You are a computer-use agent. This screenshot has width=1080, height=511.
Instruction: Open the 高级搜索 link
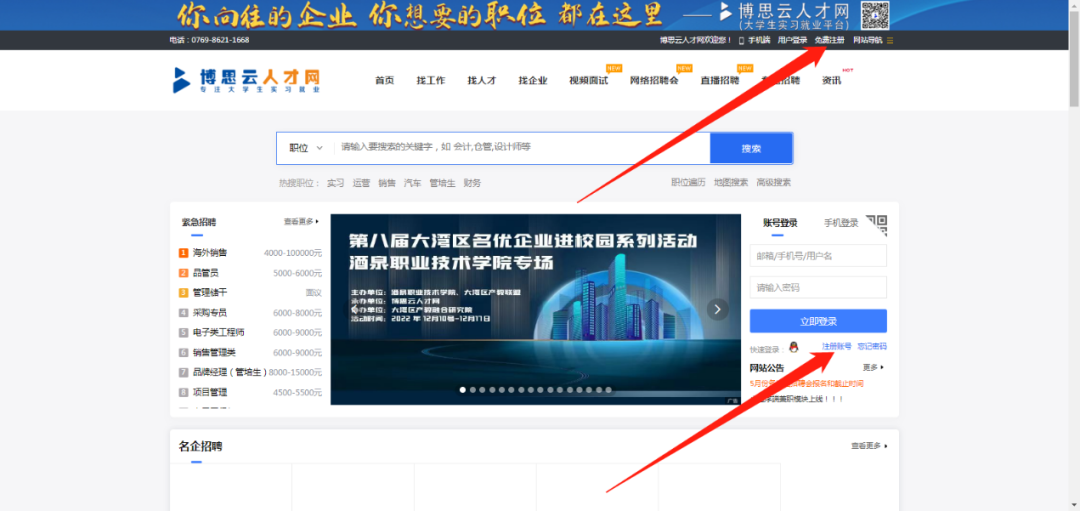[x=773, y=182]
